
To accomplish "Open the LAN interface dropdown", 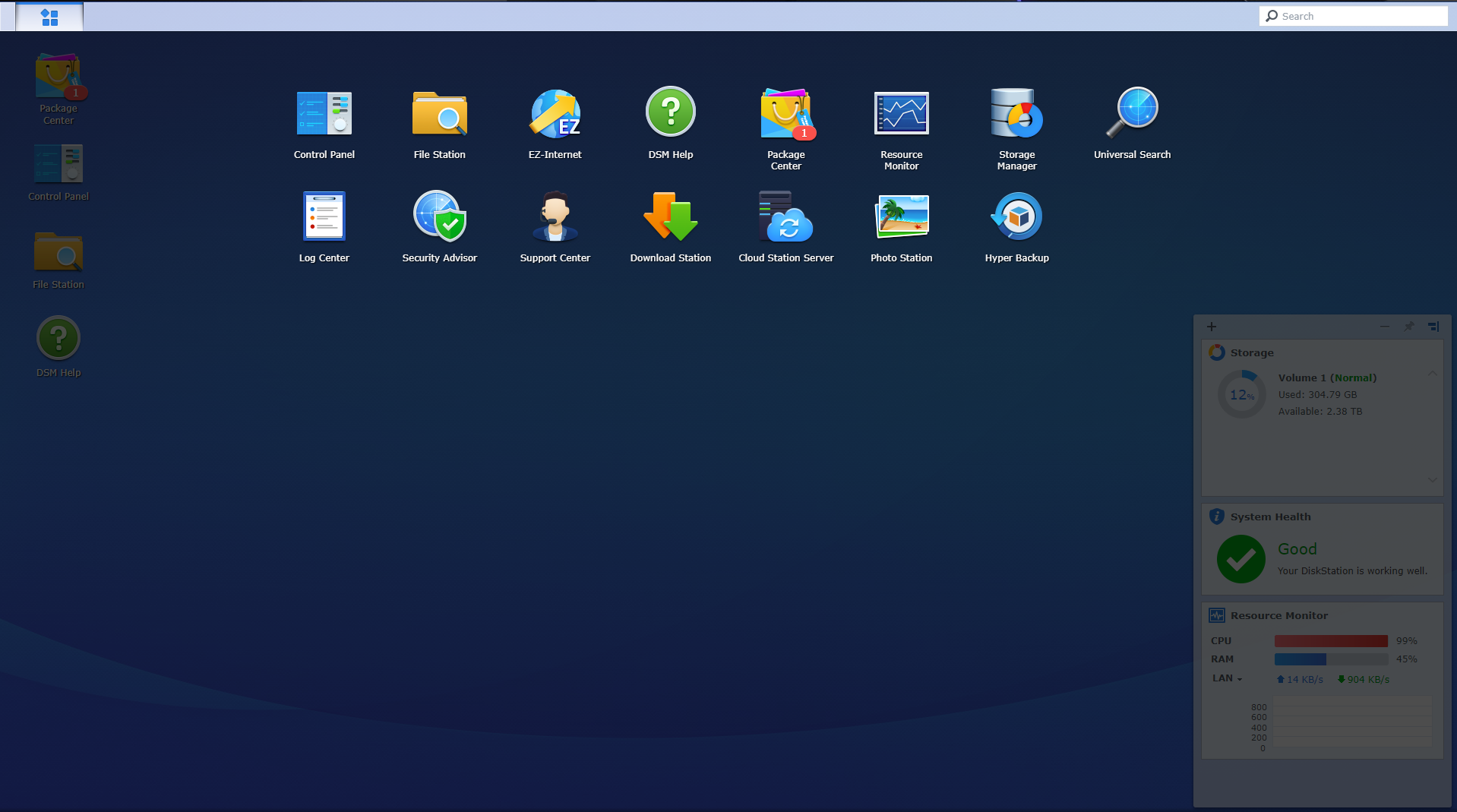I will [1227, 678].
